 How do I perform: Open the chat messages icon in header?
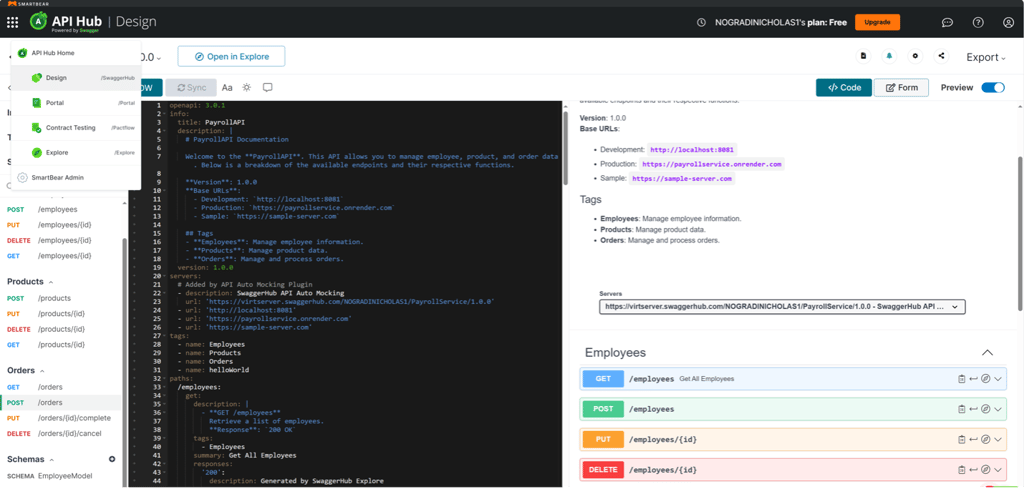947,22
